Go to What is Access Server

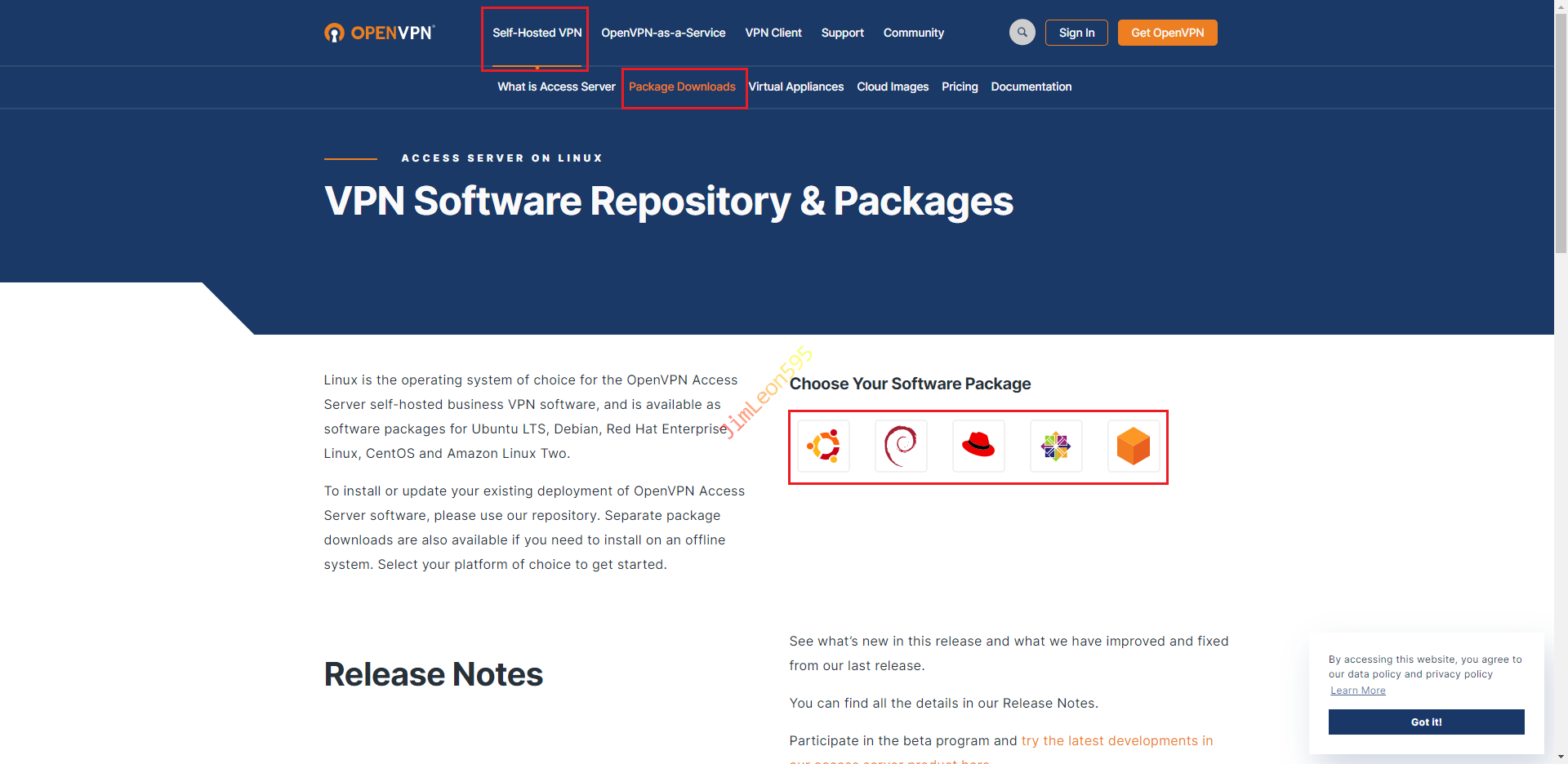556,87
